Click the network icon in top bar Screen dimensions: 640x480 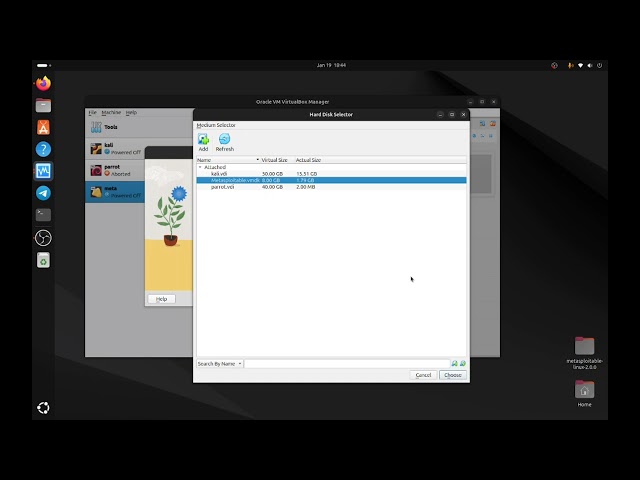click(x=580, y=65)
